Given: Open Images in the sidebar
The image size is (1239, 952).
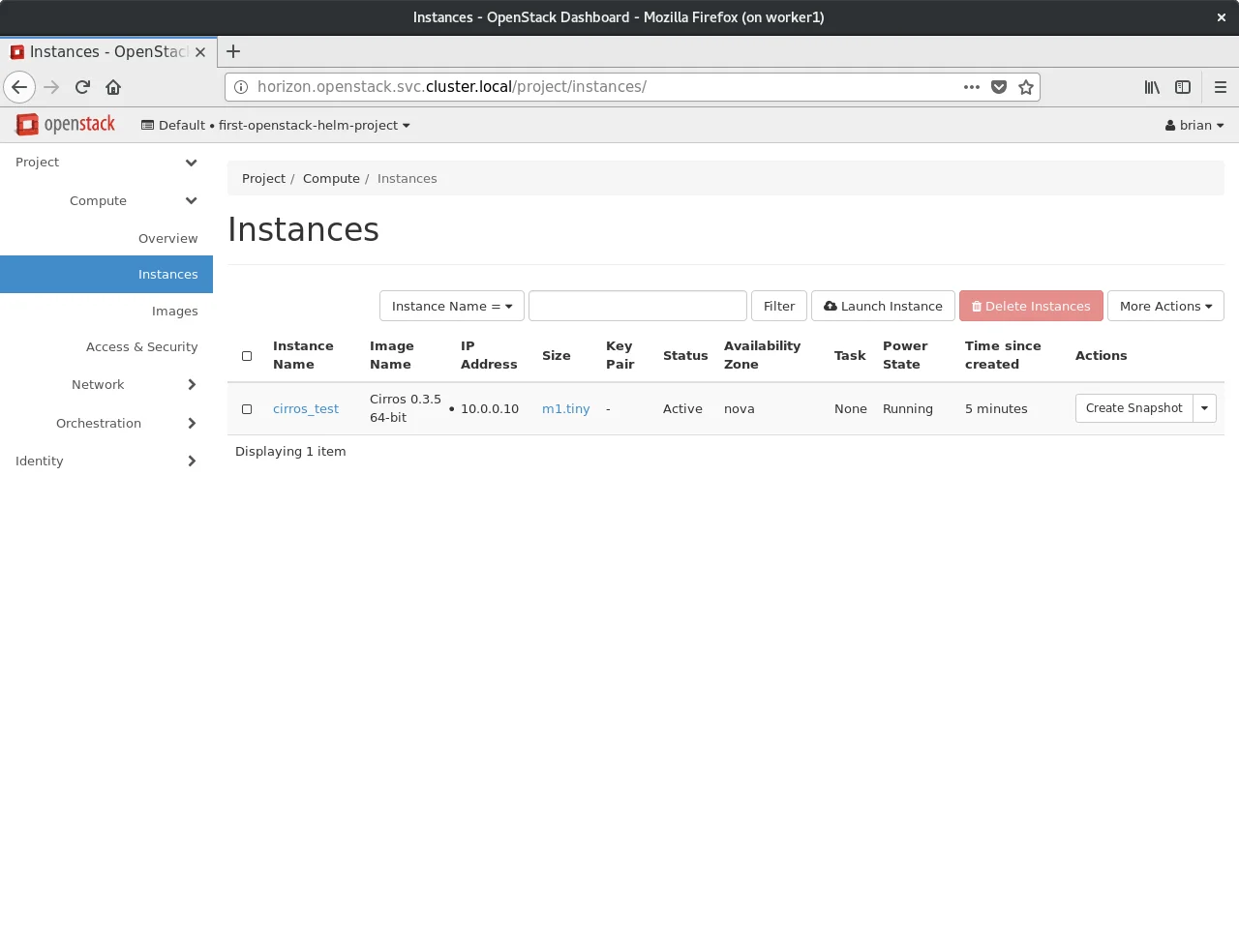Looking at the screenshot, I should pyautogui.click(x=174, y=311).
